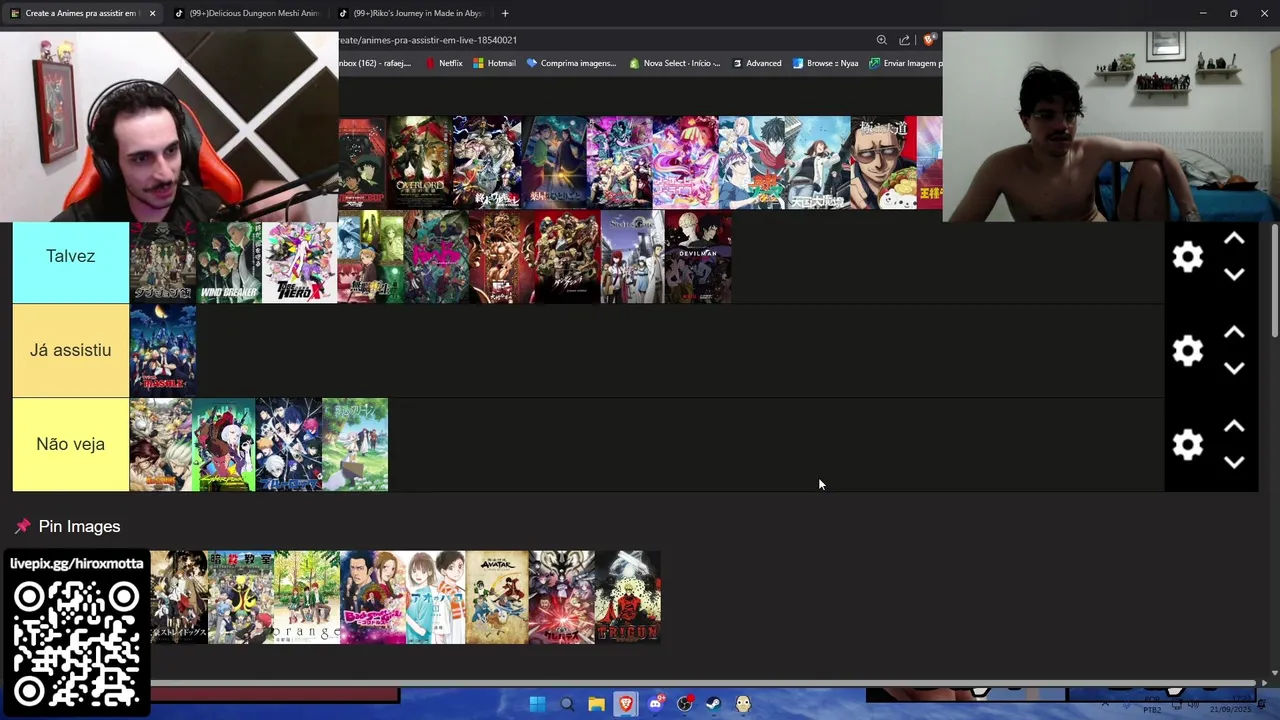Close the Create a Animes tab
1280x720 pixels.
[x=152, y=13]
